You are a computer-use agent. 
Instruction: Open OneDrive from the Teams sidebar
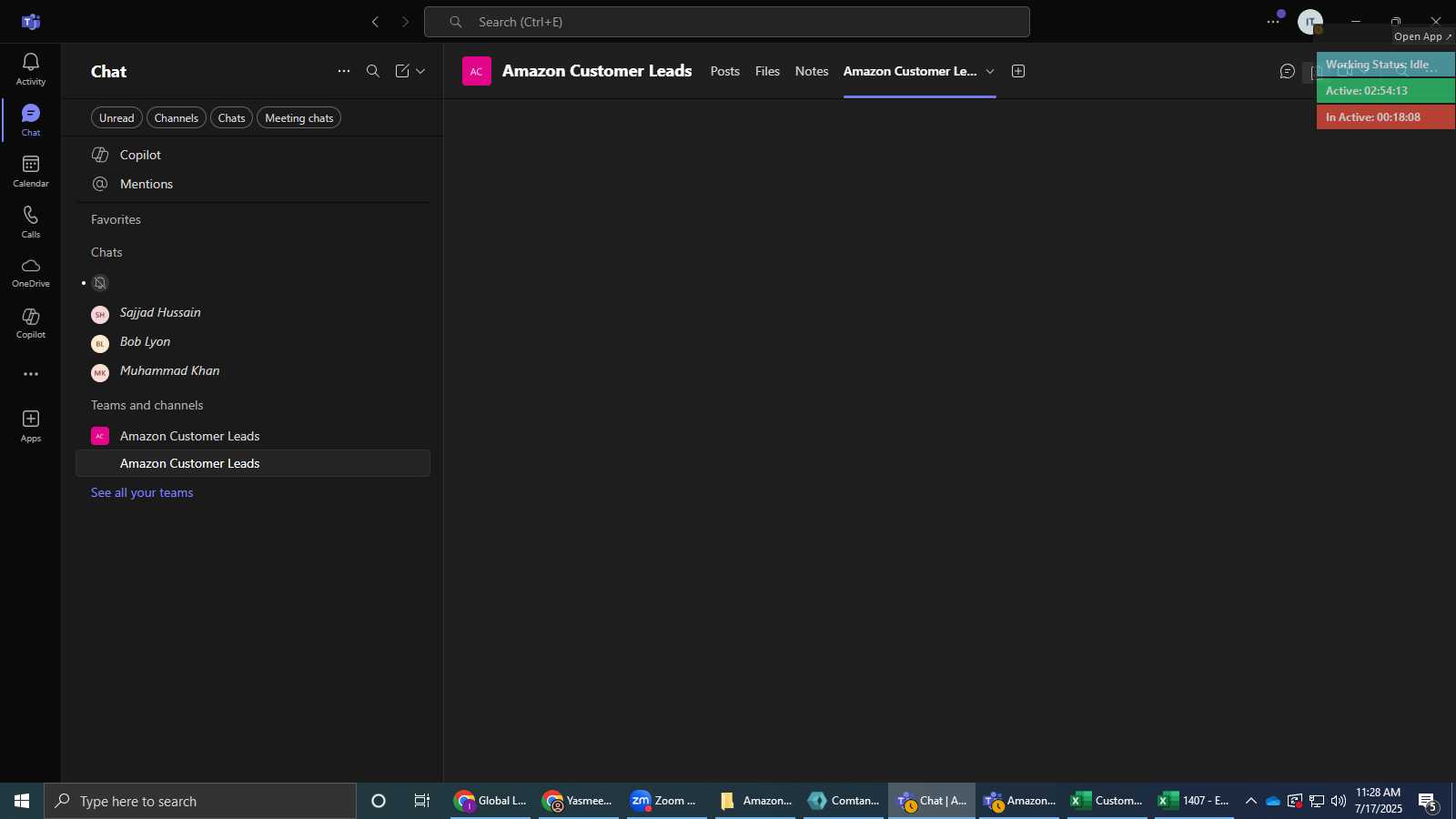click(x=30, y=272)
